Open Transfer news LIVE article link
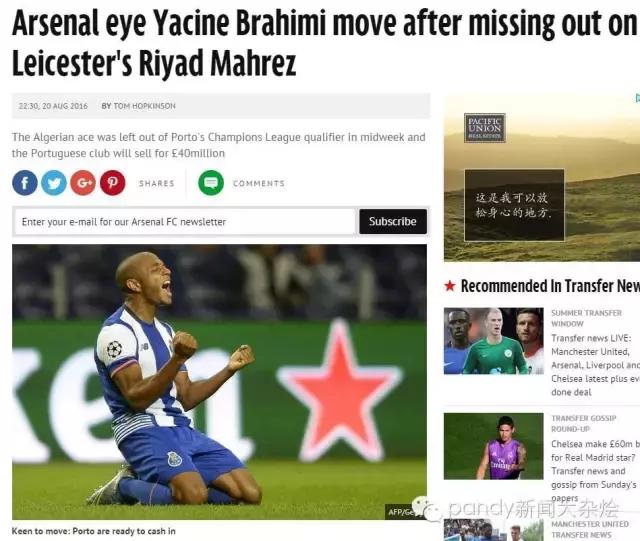The image size is (640, 541). 596,365
